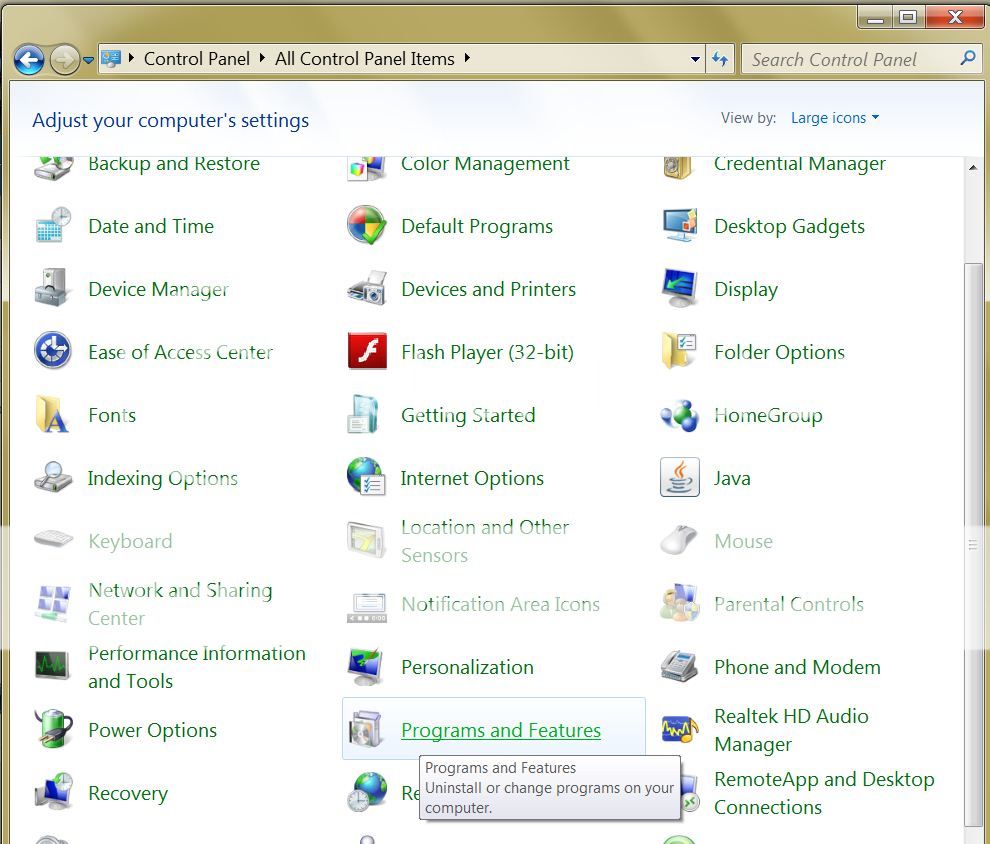The width and height of the screenshot is (990, 844).
Task: Open the Desktop Gadgets icon
Action: (x=679, y=225)
